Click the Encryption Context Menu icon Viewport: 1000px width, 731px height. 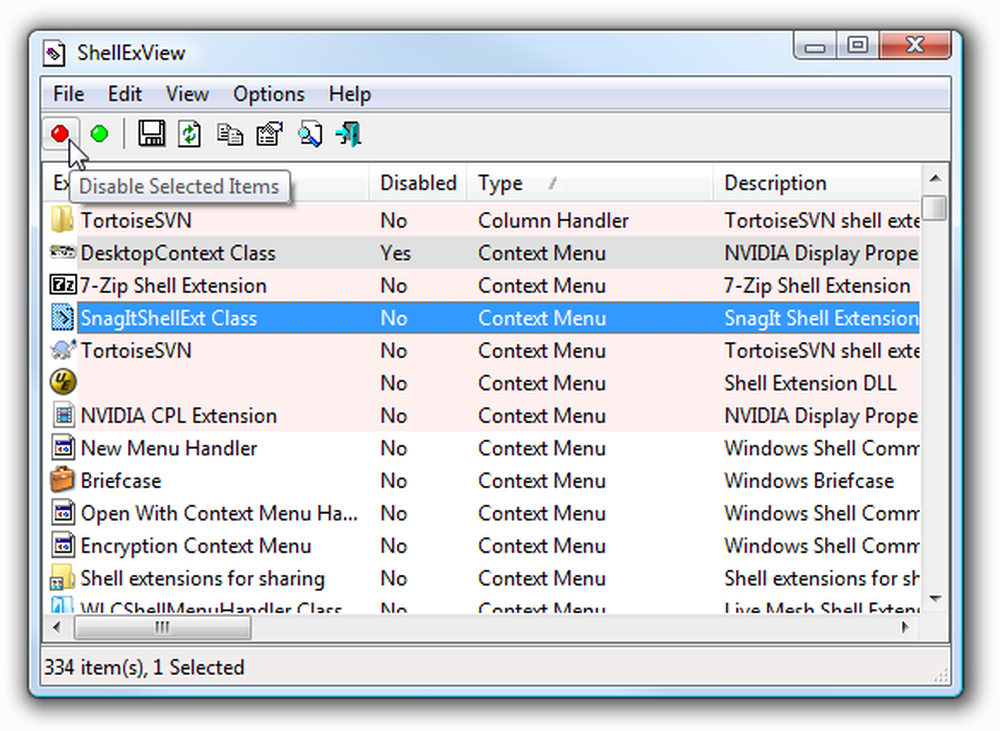coord(62,545)
